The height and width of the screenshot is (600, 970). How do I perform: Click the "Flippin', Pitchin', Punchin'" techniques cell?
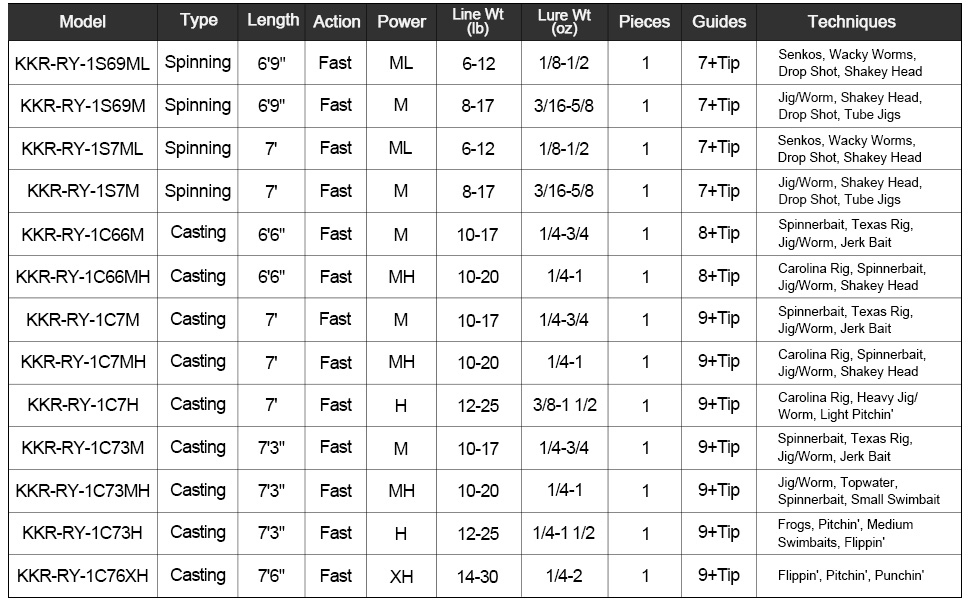click(x=851, y=576)
